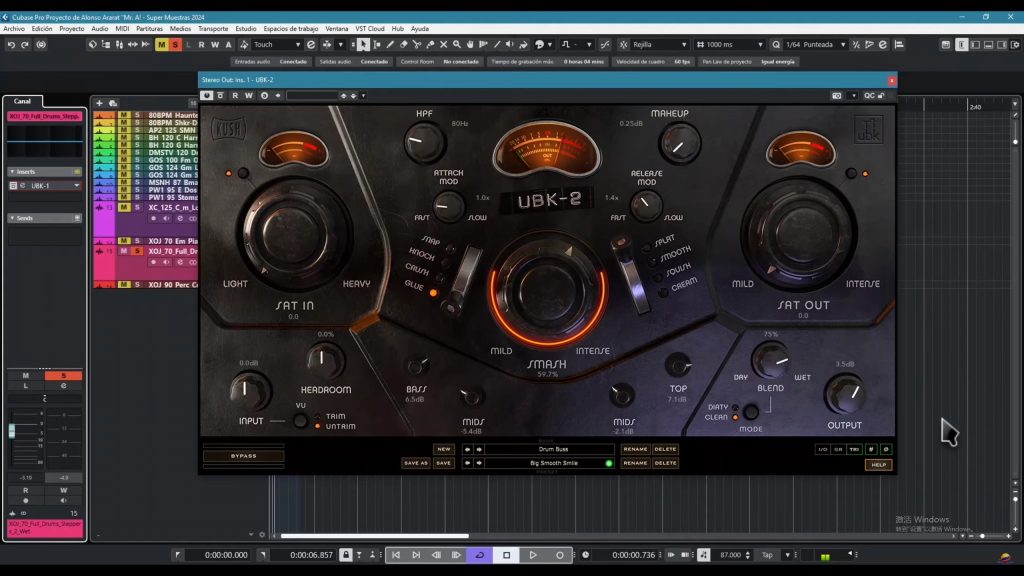Select next preset with right arrow beside Big Smooth Smile
The height and width of the screenshot is (576, 1024).
pyautogui.click(x=479, y=463)
